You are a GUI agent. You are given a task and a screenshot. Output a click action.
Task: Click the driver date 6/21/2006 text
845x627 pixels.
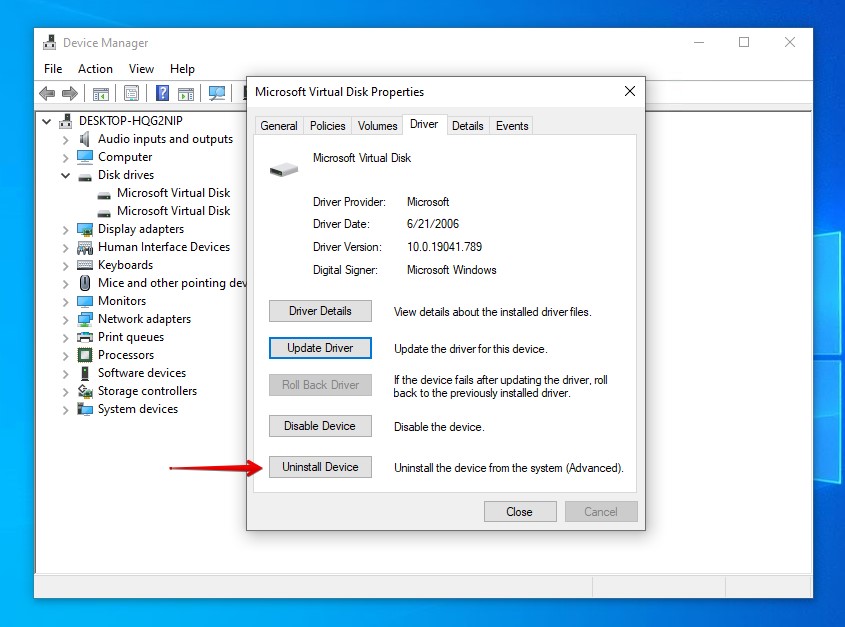click(433, 224)
